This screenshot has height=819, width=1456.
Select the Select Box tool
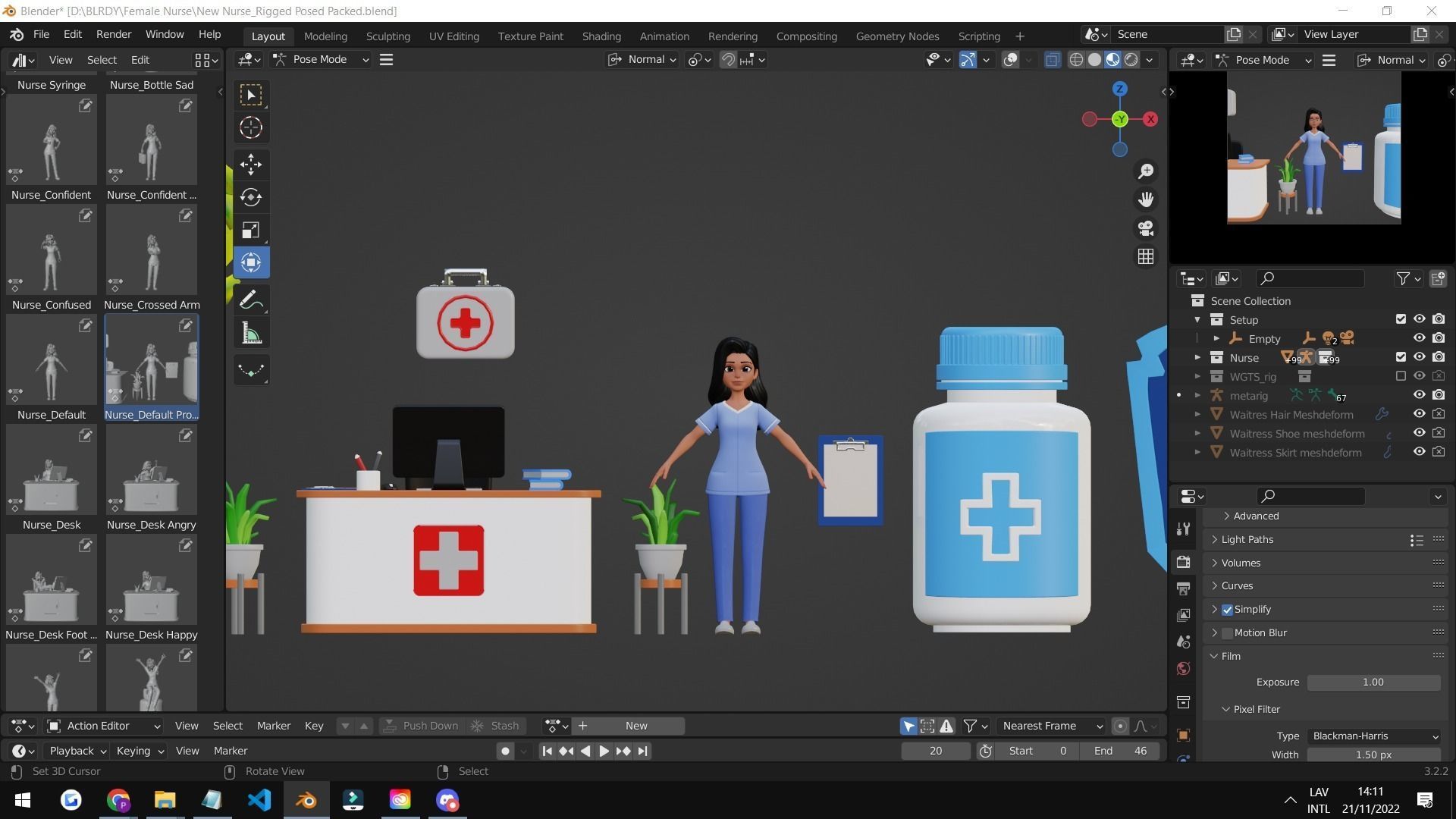251,95
